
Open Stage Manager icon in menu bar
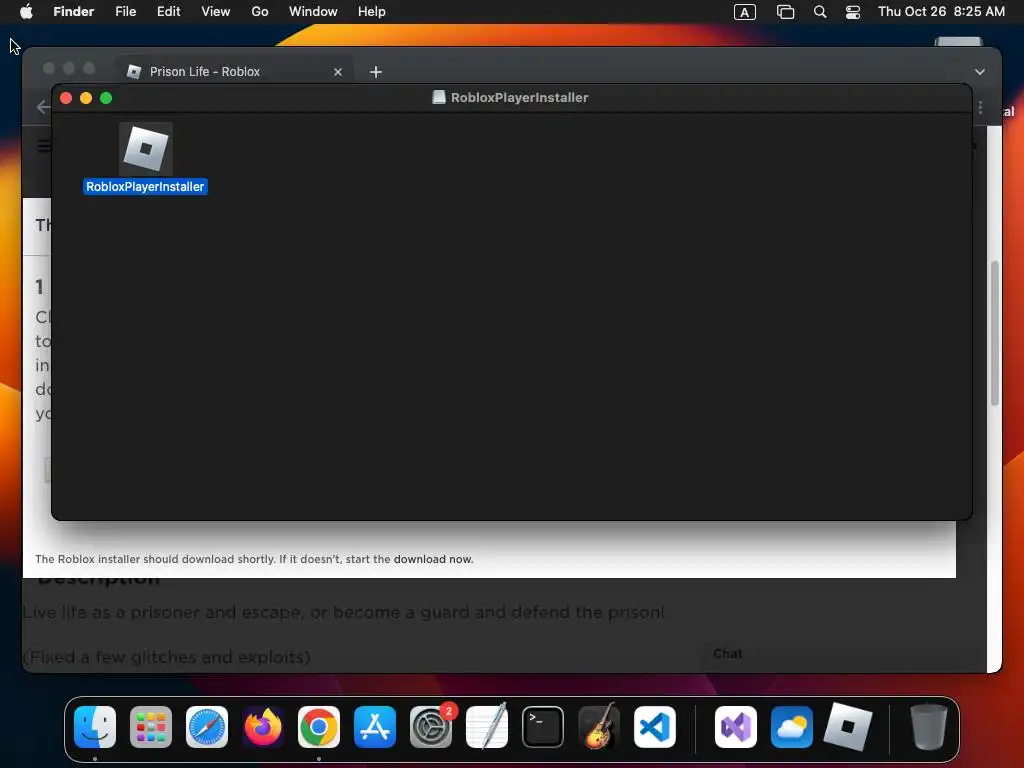(x=785, y=12)
